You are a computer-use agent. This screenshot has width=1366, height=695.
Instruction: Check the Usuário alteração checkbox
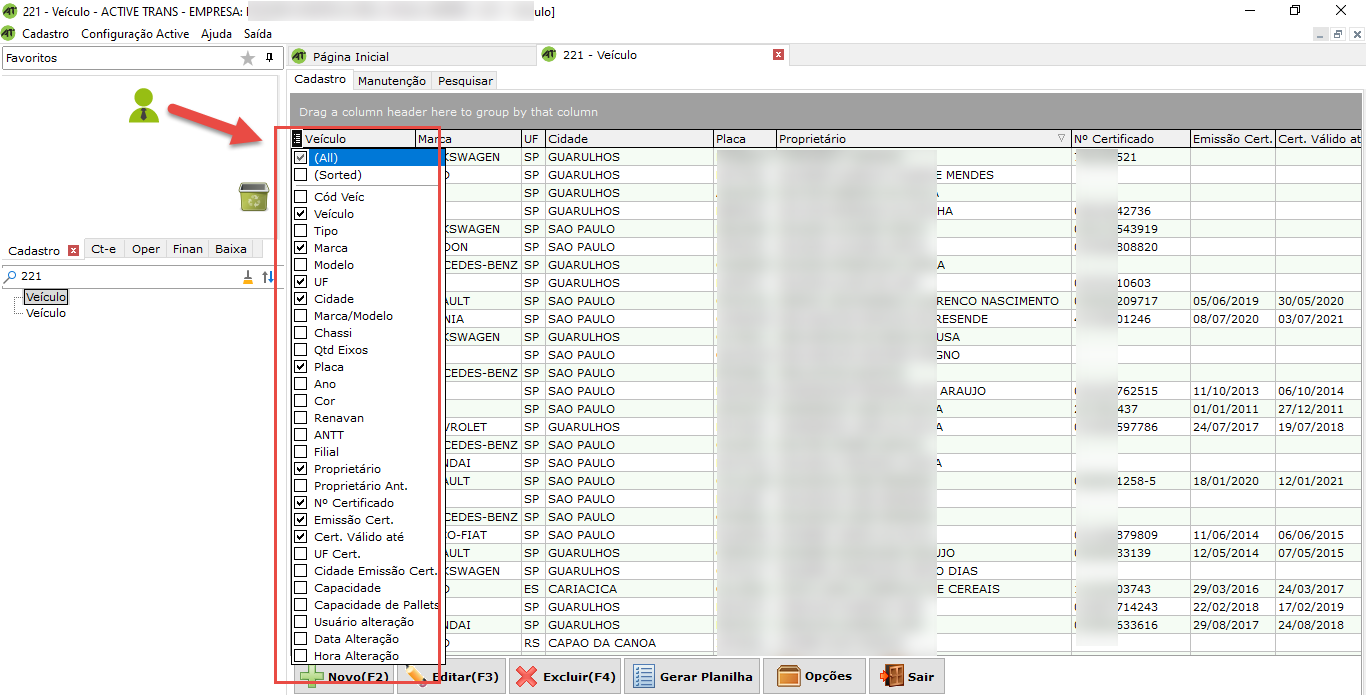(301, 622)
